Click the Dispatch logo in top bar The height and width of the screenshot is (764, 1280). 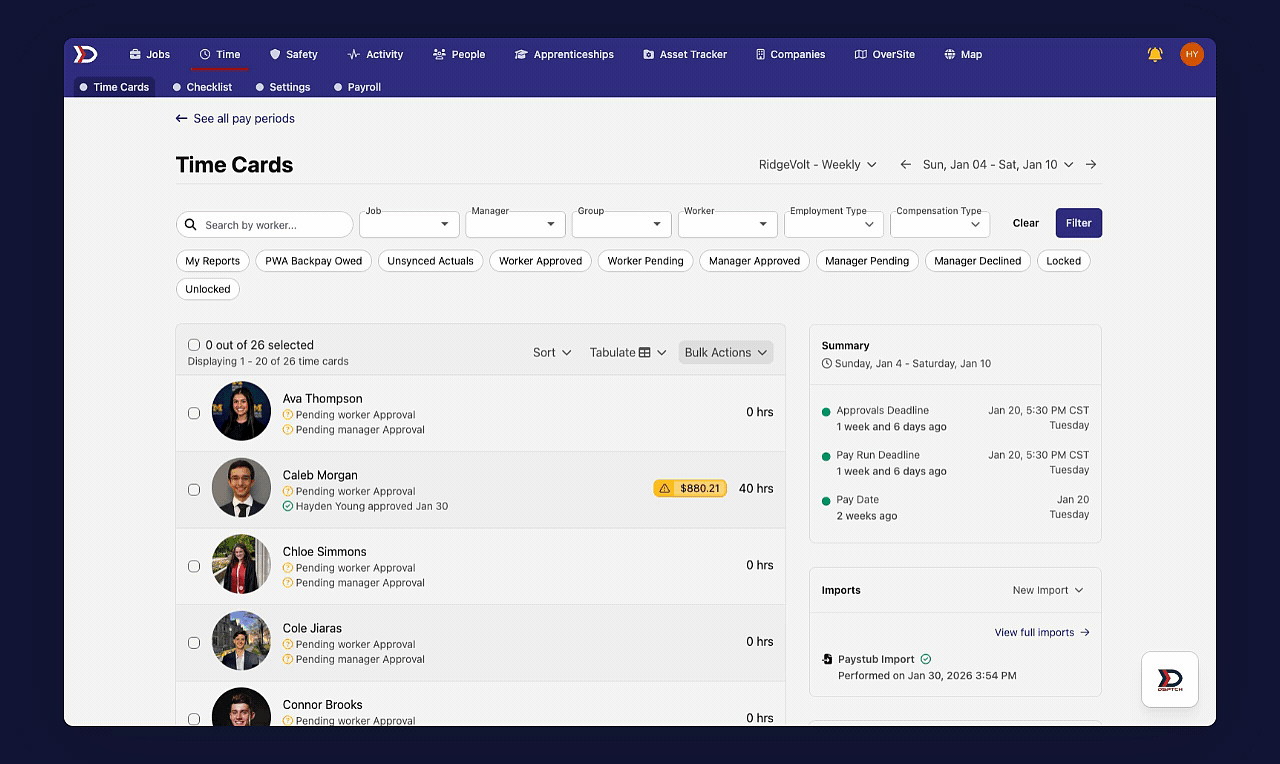coord(86,54)
